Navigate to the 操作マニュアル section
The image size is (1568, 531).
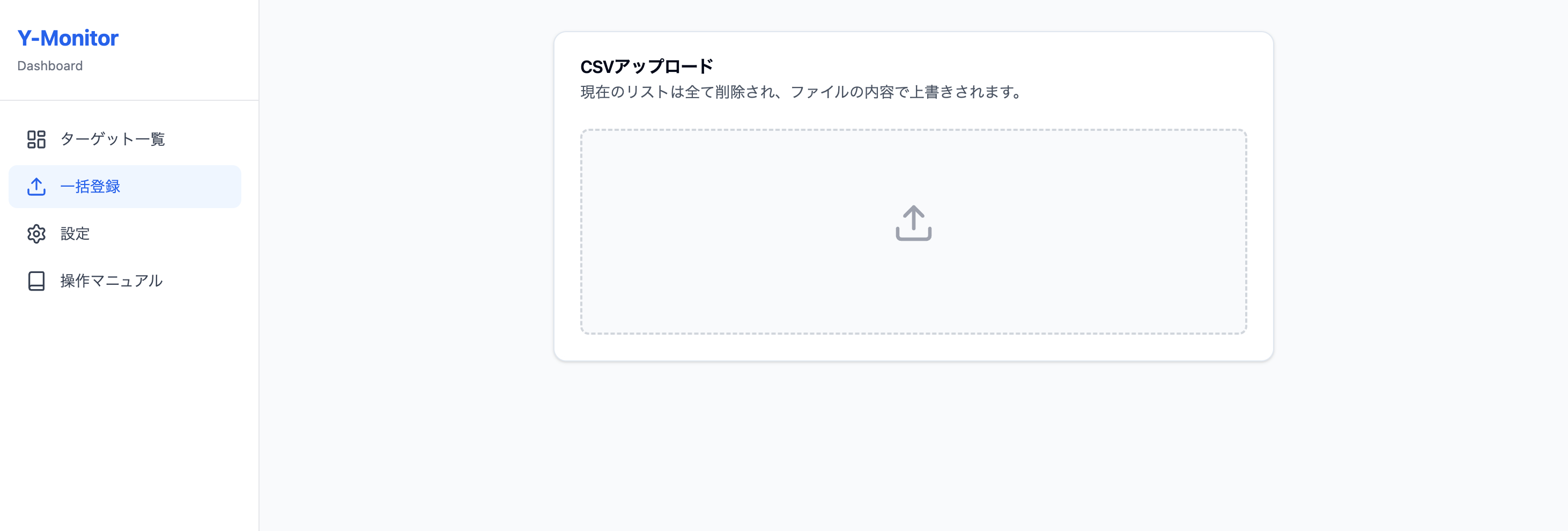pyautogui.click(x=112, y=281)
